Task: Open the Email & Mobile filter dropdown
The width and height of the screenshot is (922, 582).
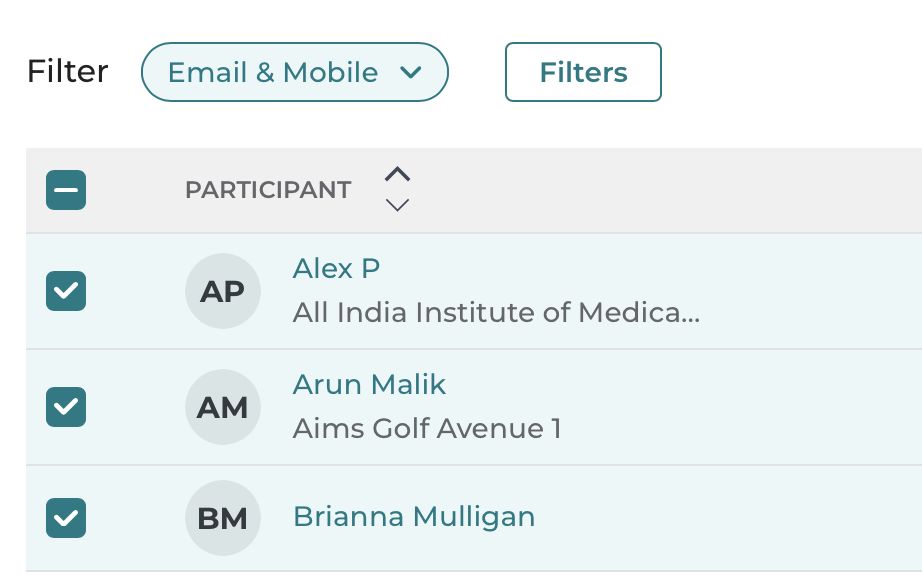Action: (295, 72)
